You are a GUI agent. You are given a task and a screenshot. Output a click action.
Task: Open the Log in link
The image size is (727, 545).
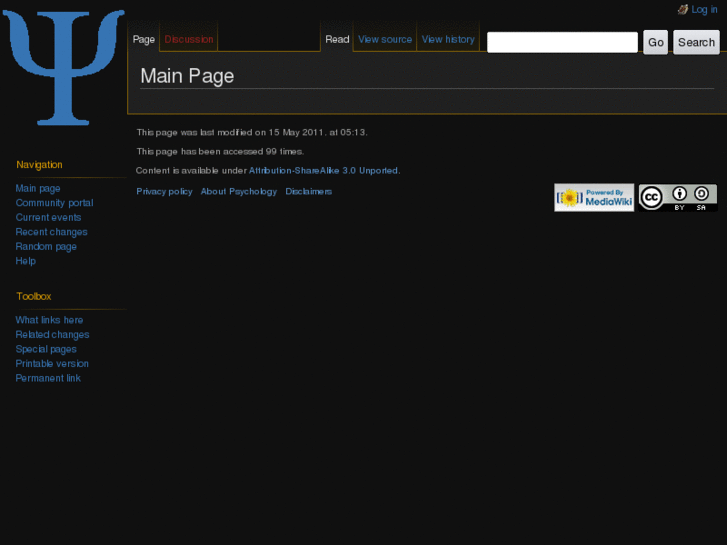pyautogui.click(x=704, y=9)
